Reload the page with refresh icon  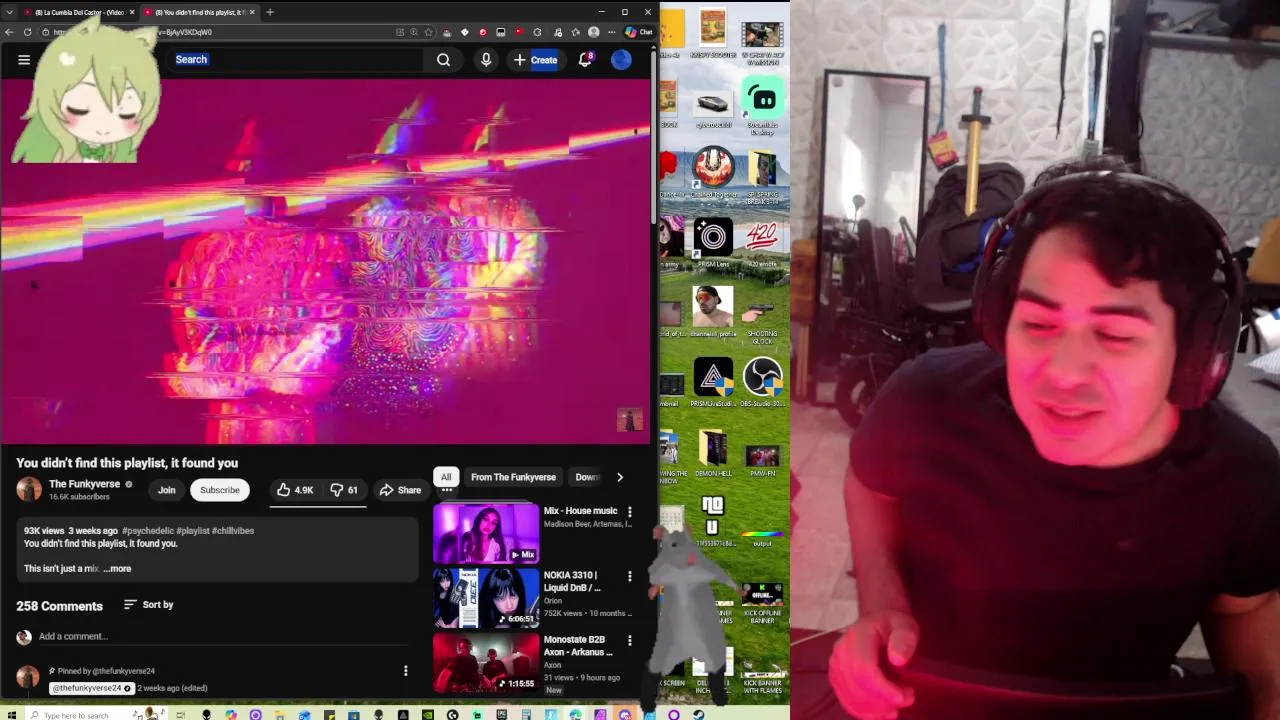coord(28,32)
